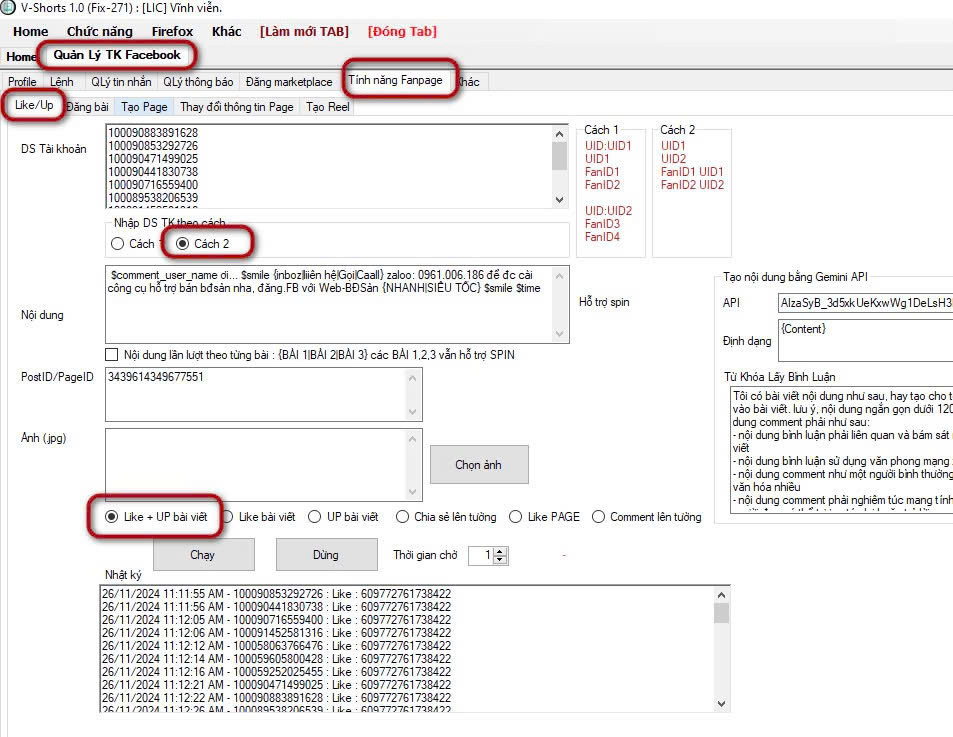Open the Firefox menu
This screenshot has height=737, width=953.
pyautogui.click(x=173, y=32)
